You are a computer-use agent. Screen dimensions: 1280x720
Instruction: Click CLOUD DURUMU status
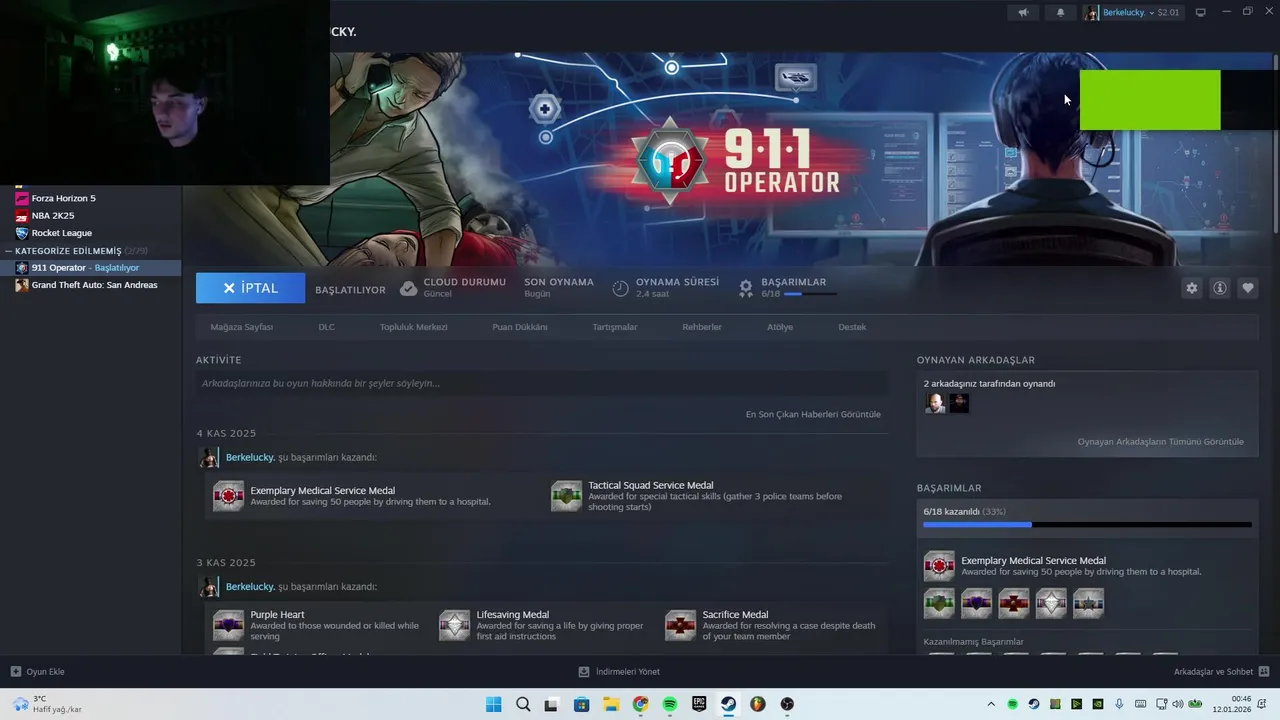click(x=453, y=288)
